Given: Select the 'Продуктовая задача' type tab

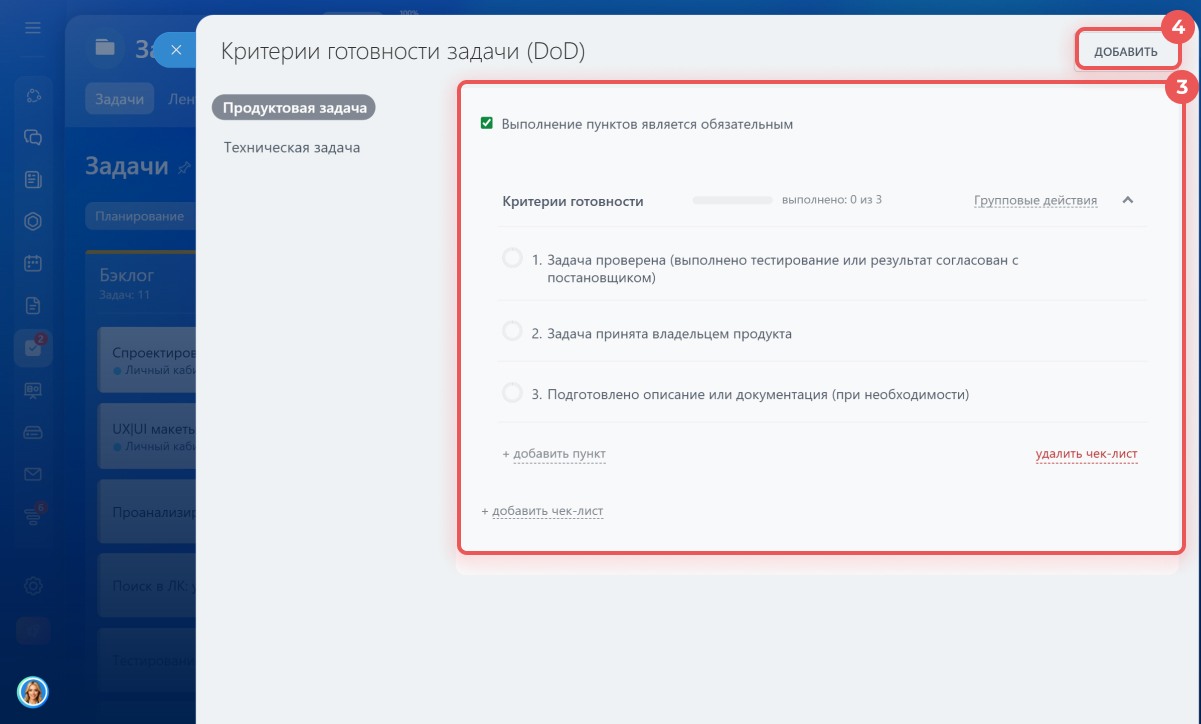Looking at the screenshot, I should coord(293,108).
